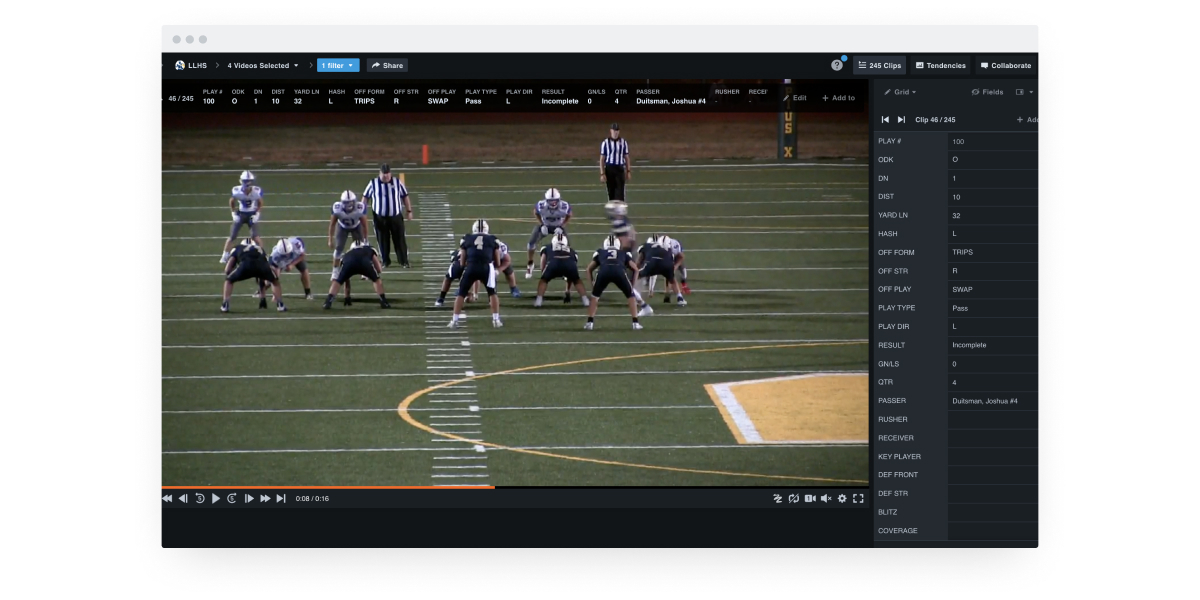
Task: Click the LLHS team logo icon
Action: 180,65
